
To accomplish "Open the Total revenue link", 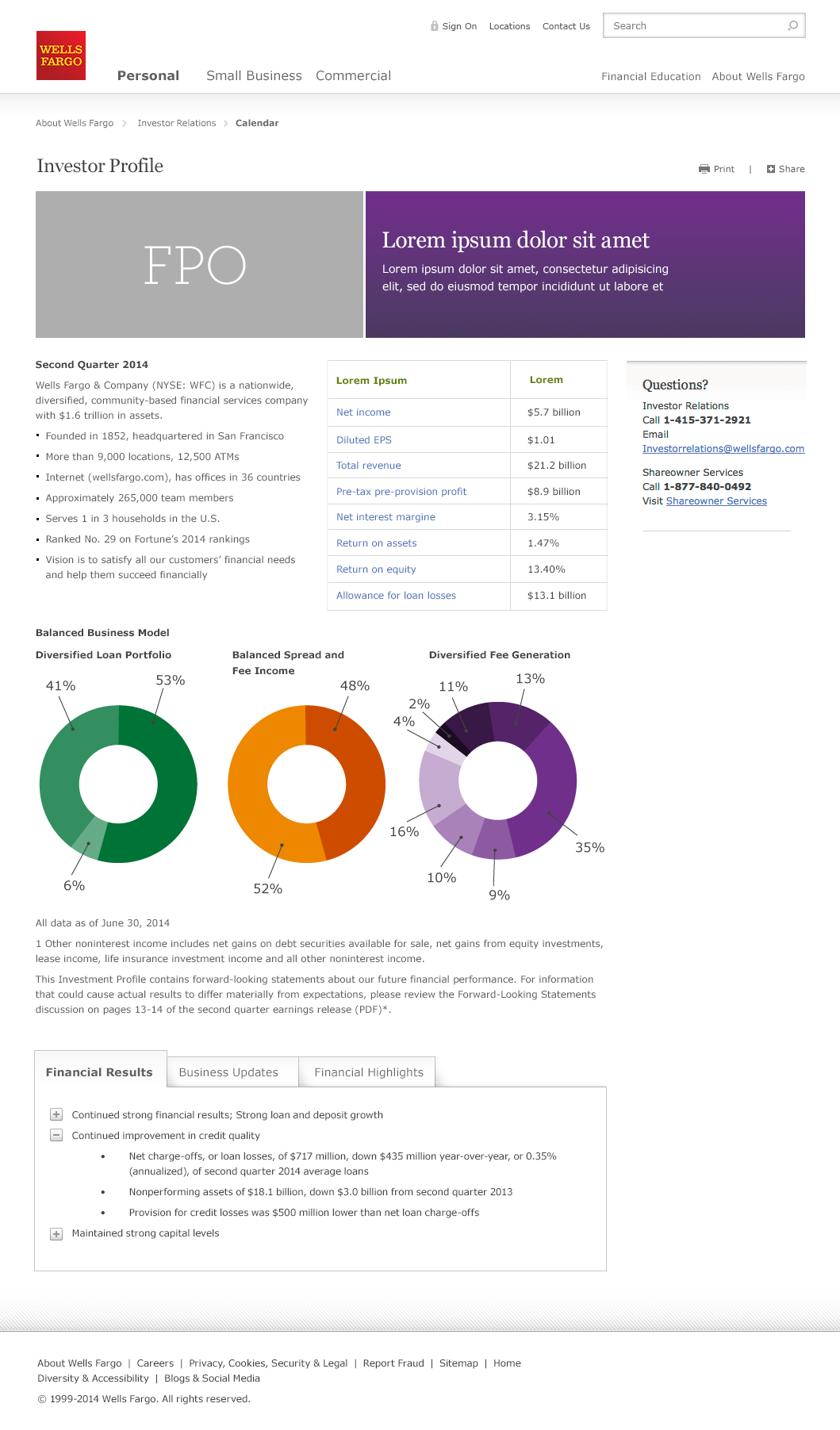I will [x=369, y=466].
